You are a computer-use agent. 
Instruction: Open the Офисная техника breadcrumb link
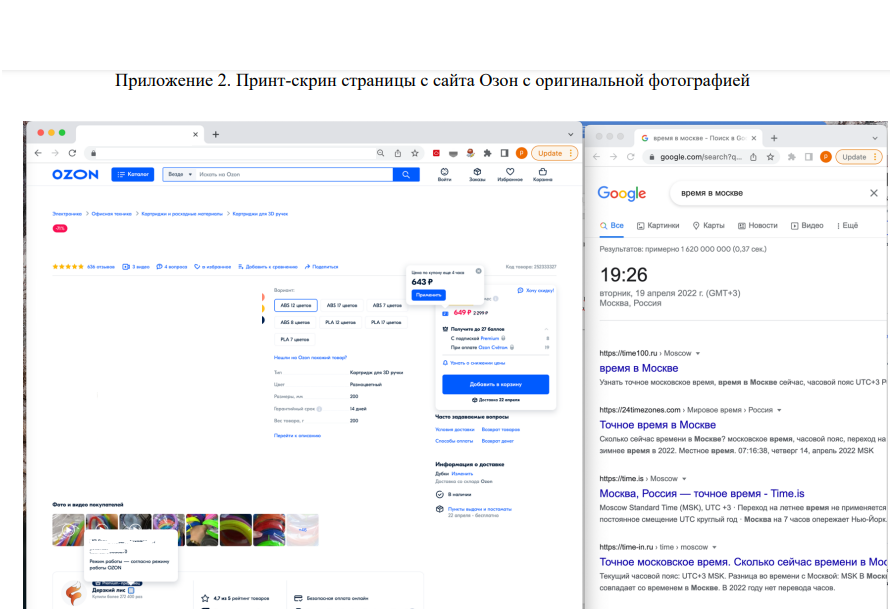[111, 214]
